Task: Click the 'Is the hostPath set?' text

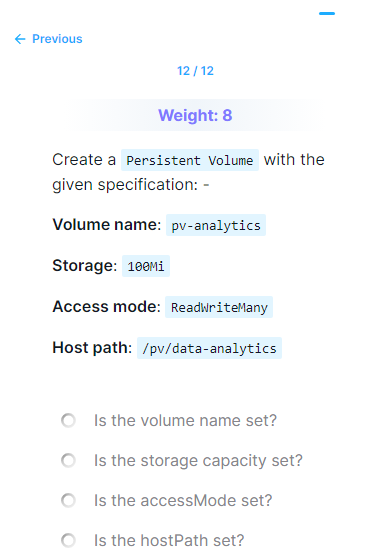Action: (169, 540)
